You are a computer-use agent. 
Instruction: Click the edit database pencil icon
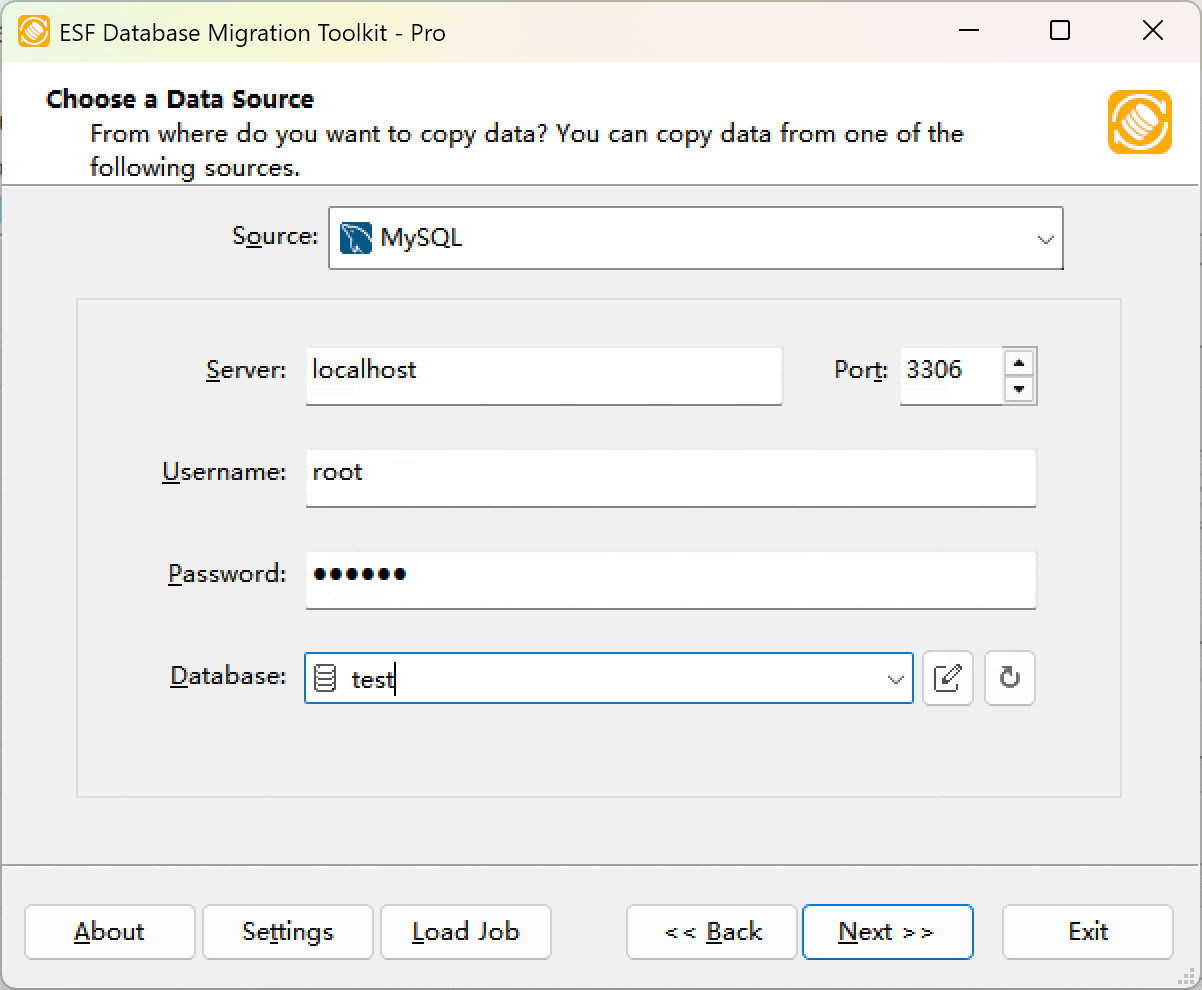pos(947,678)
